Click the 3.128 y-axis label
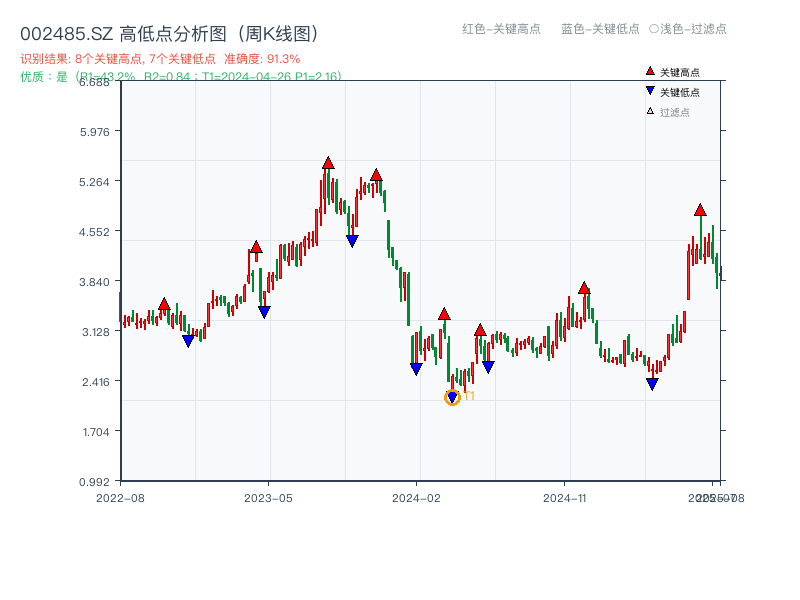This screenshot has height=600, width=800. [x=96, y=332]
